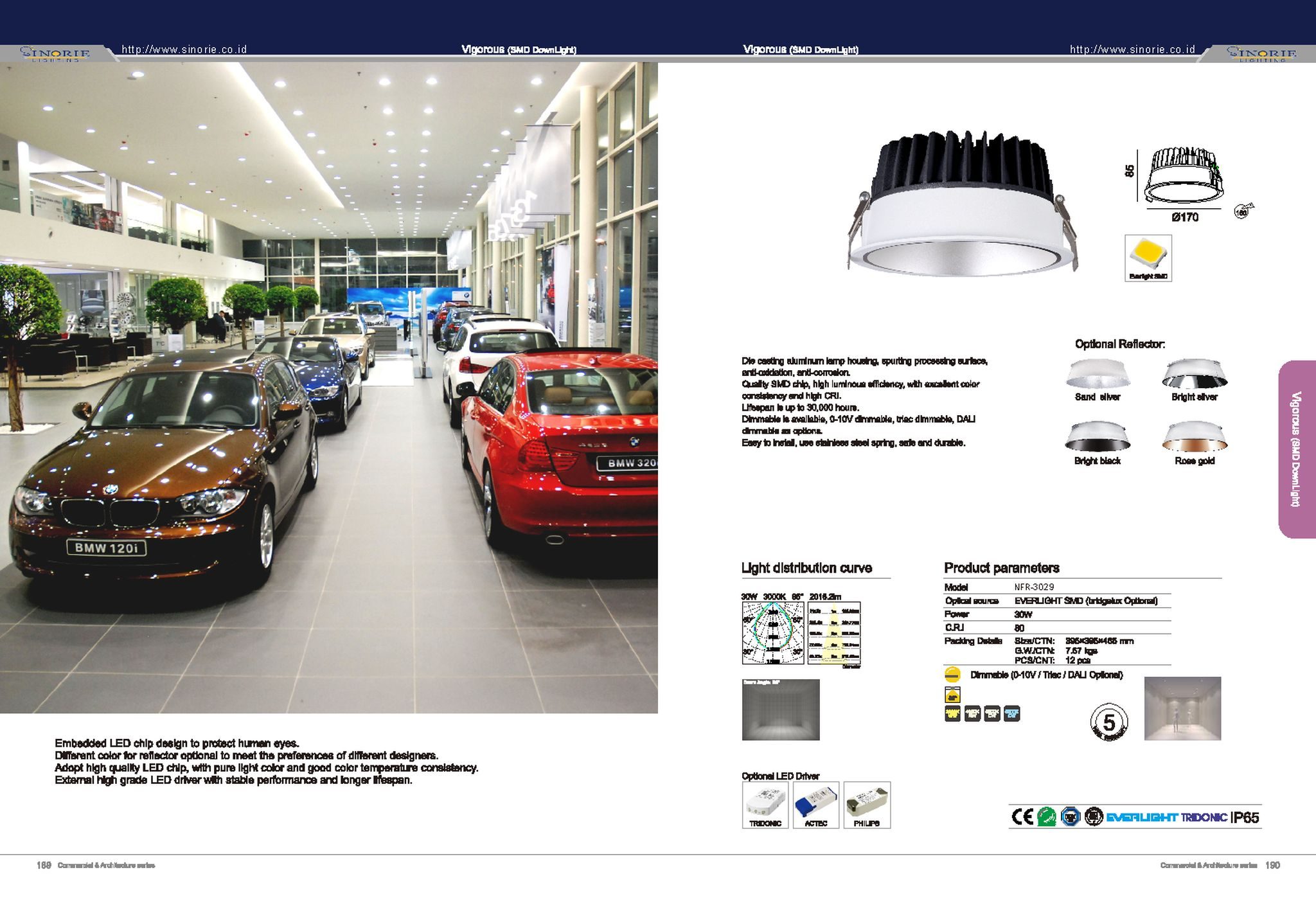Choose the Sand silver reflector option
The image size is (1316, 899).
click(x=1098, y=374)
